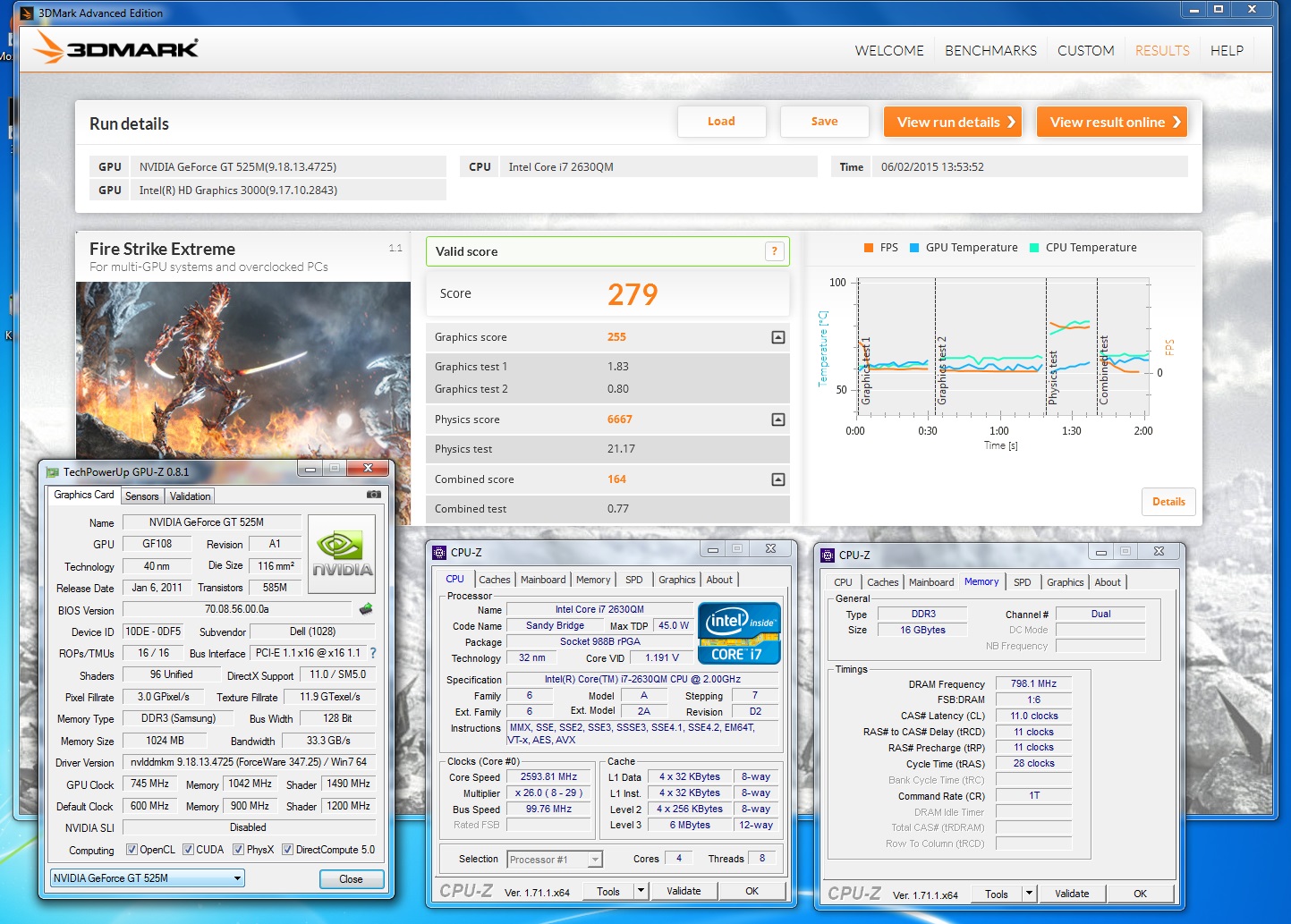1291x924 pixels.
Task: Uncheck the OpenCL checkbox
Action: (132, 850)
